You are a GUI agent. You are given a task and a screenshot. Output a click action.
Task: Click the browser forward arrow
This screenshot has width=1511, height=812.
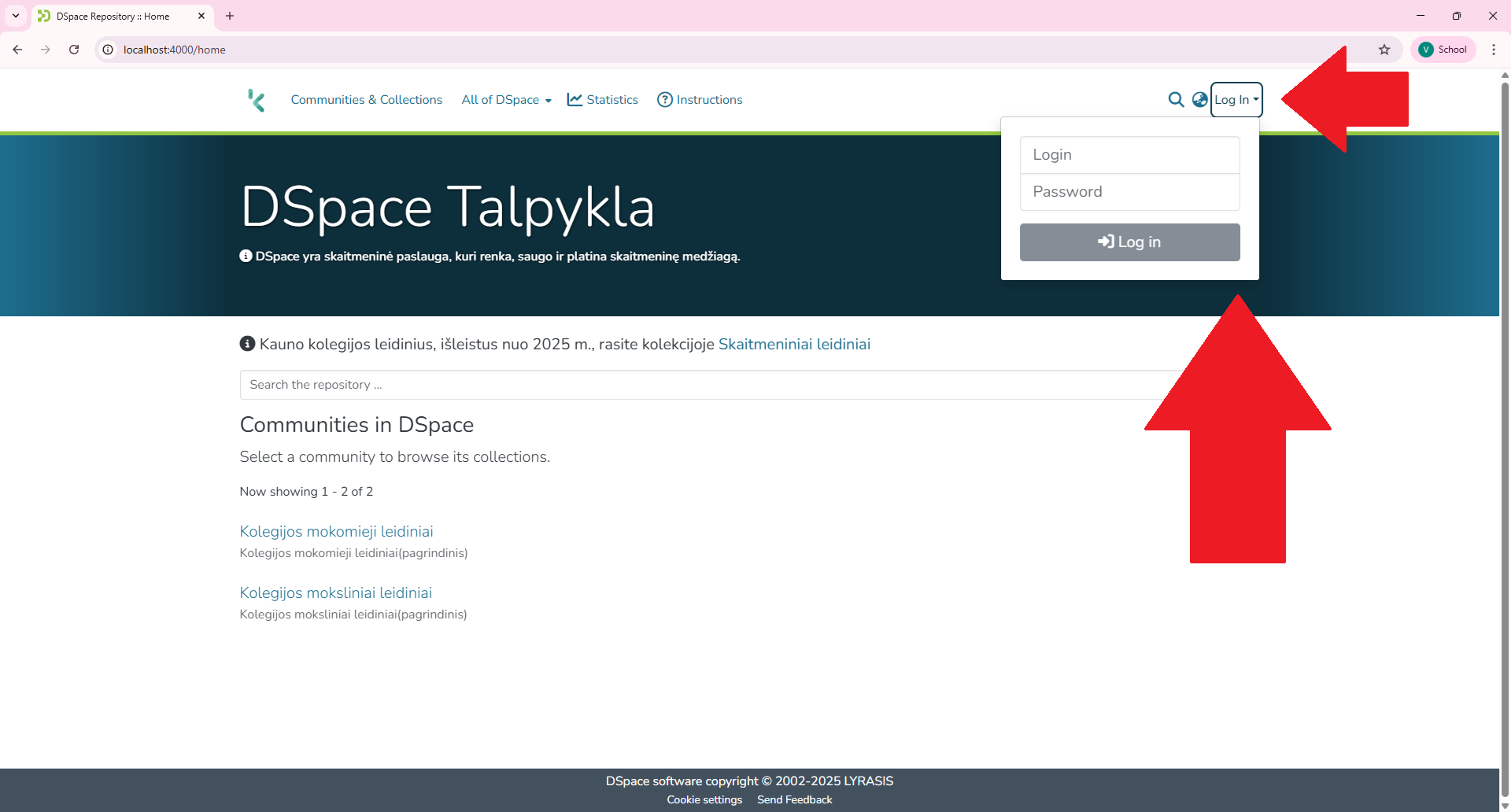pos(46,50)
